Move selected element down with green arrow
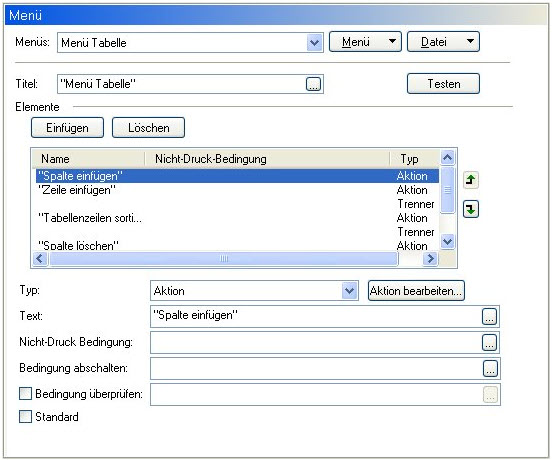 [471, 209]
